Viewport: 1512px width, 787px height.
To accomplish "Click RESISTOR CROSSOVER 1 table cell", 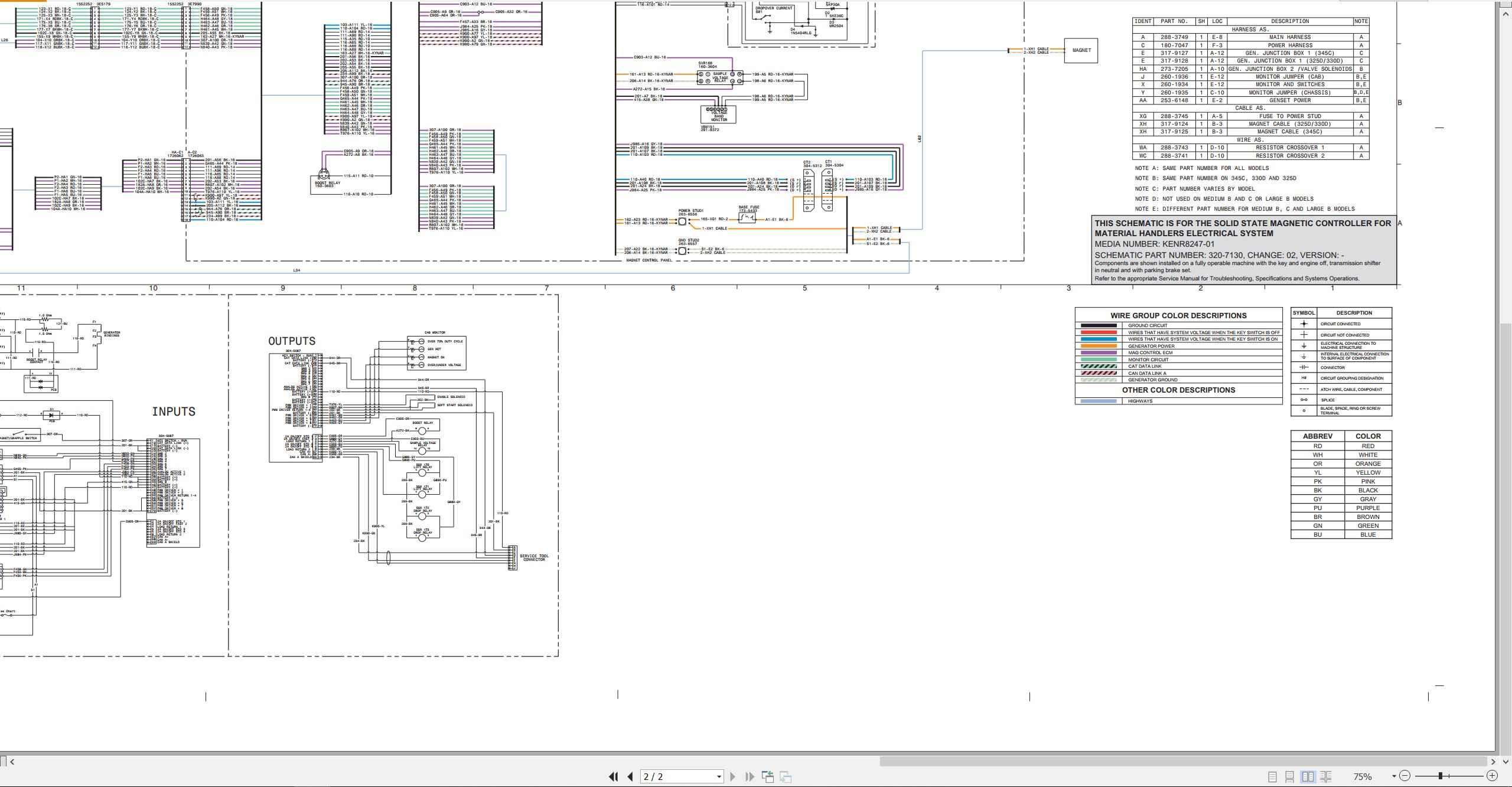I will [1291, 148].
